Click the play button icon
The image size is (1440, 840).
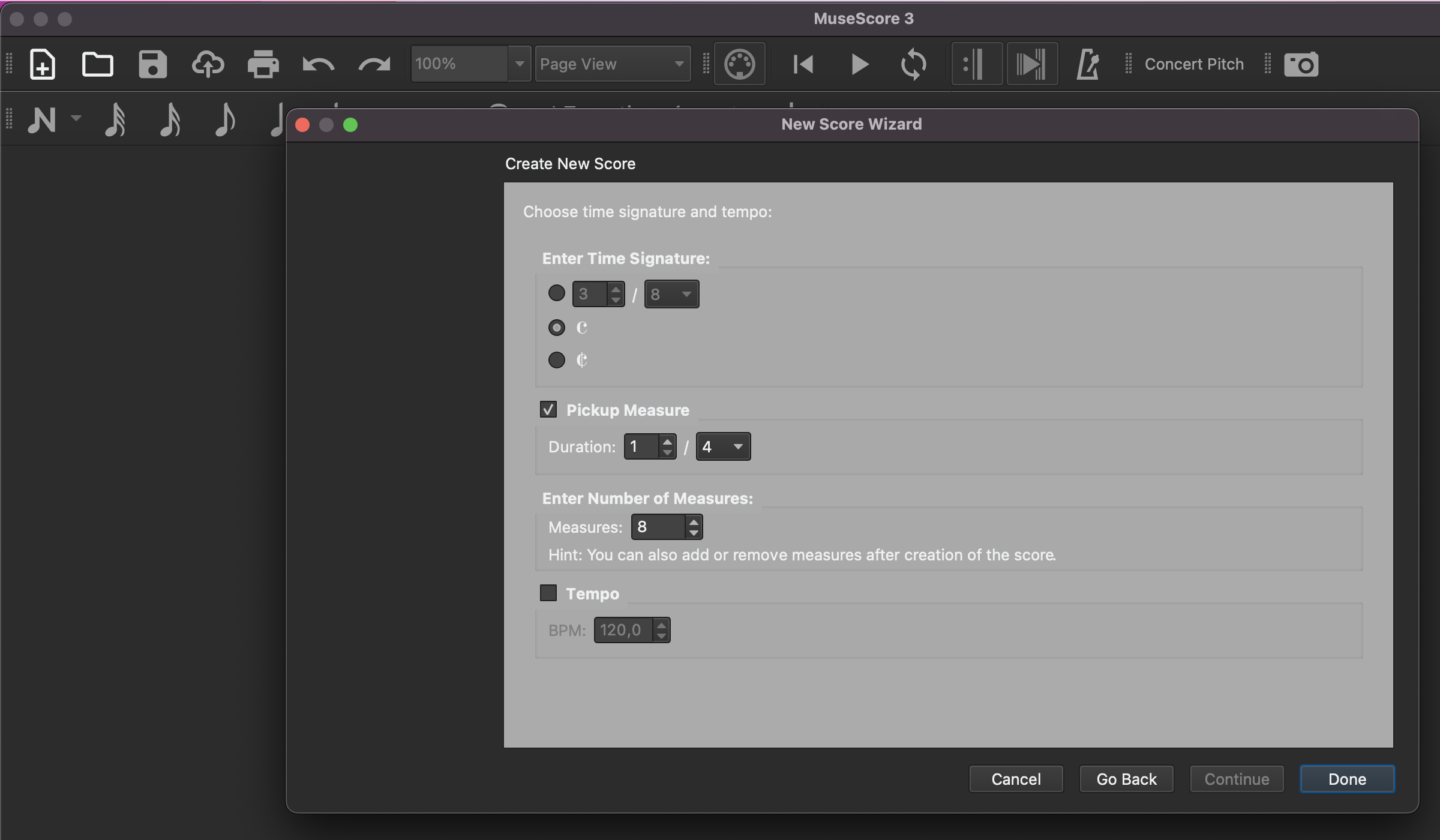(859, 63)
